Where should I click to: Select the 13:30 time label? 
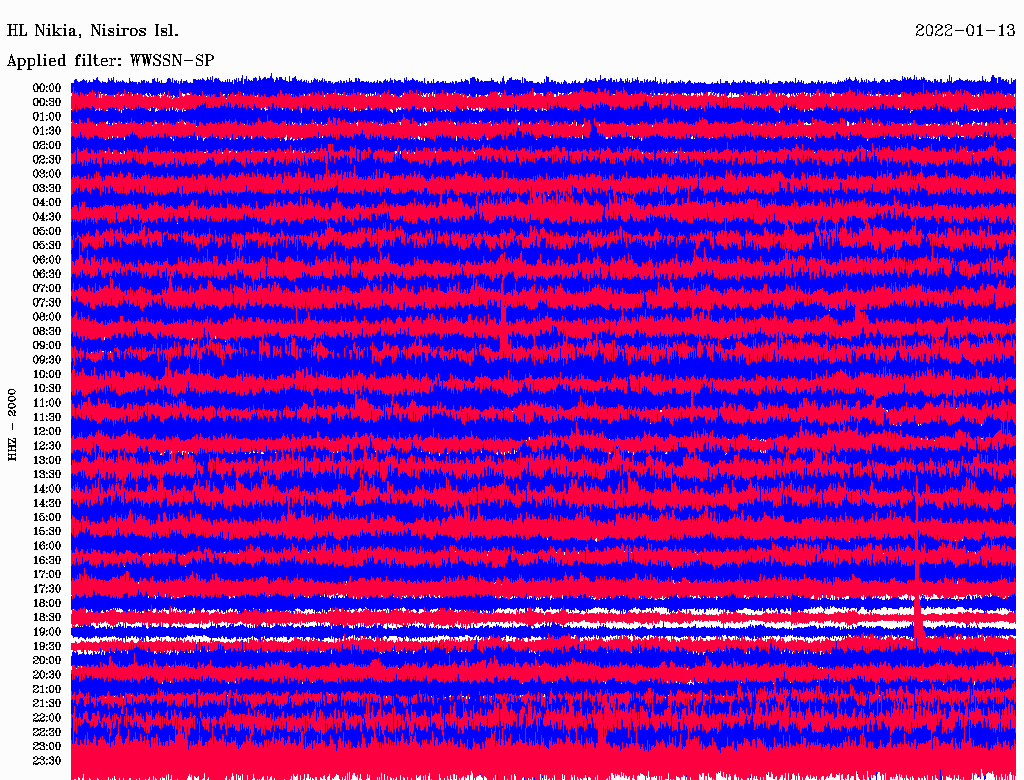point(47,475)
